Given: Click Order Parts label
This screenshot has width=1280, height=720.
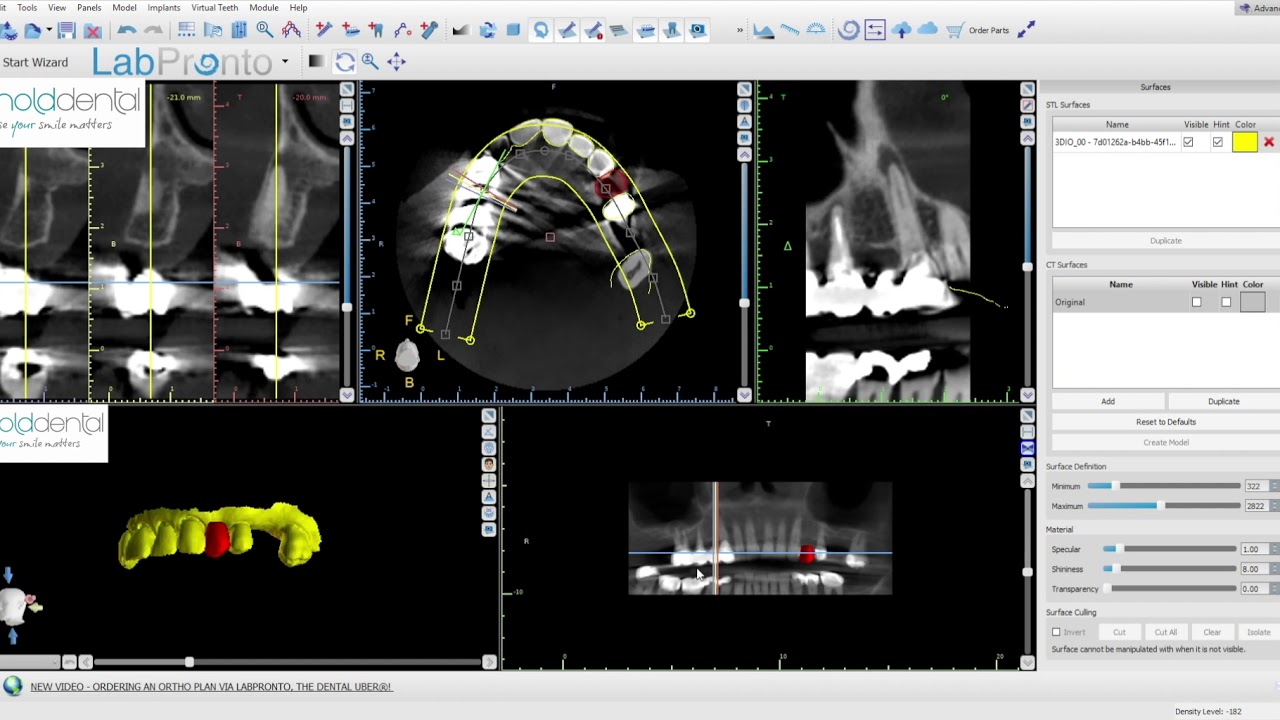Looking at the screenshot, I should (988, 30).
